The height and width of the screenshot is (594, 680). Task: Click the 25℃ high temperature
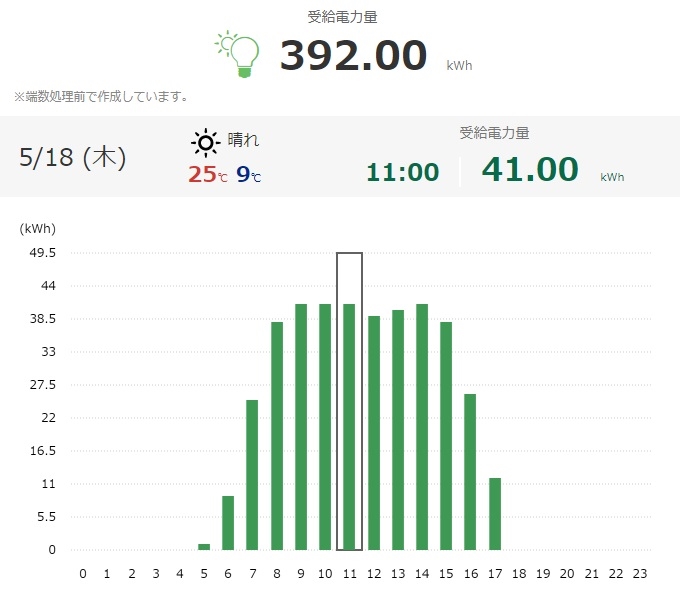pyautogui.click(x=208, y=174)
